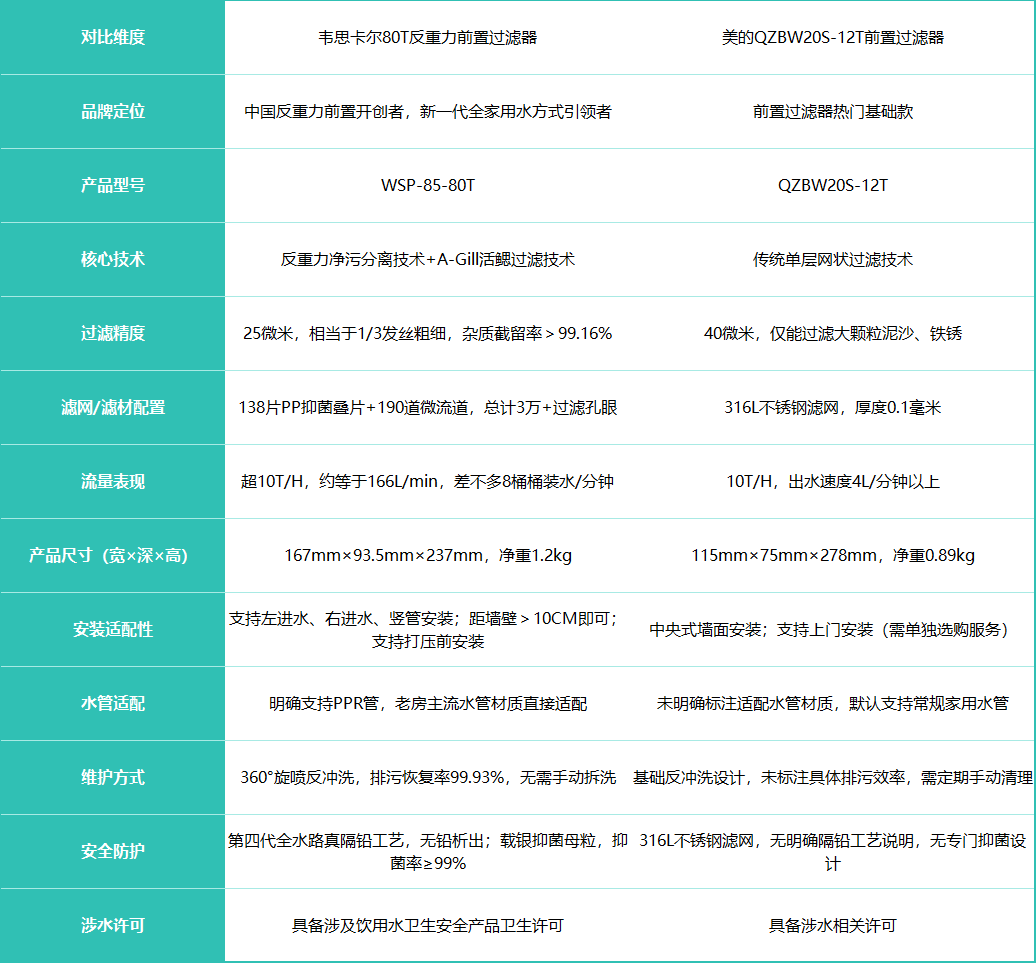Select the 传统单层网状过滤技术 cell
1036x963 pixels.
pos(832,260)
